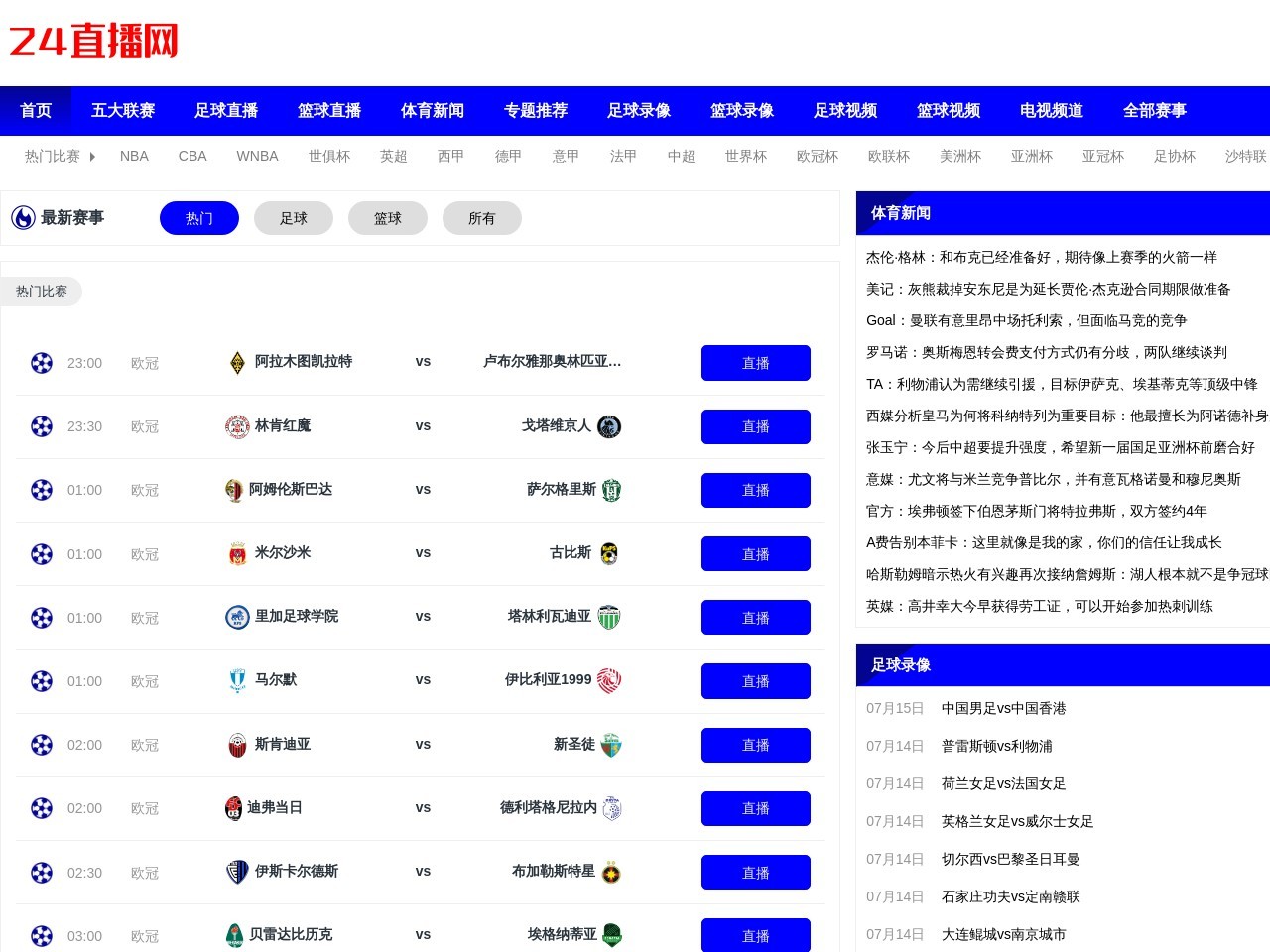Open the 中国男足vs中国香港 replay link
This screenshot has width=1270, height=952.
pyautogui.click(x=1003, y=708)
